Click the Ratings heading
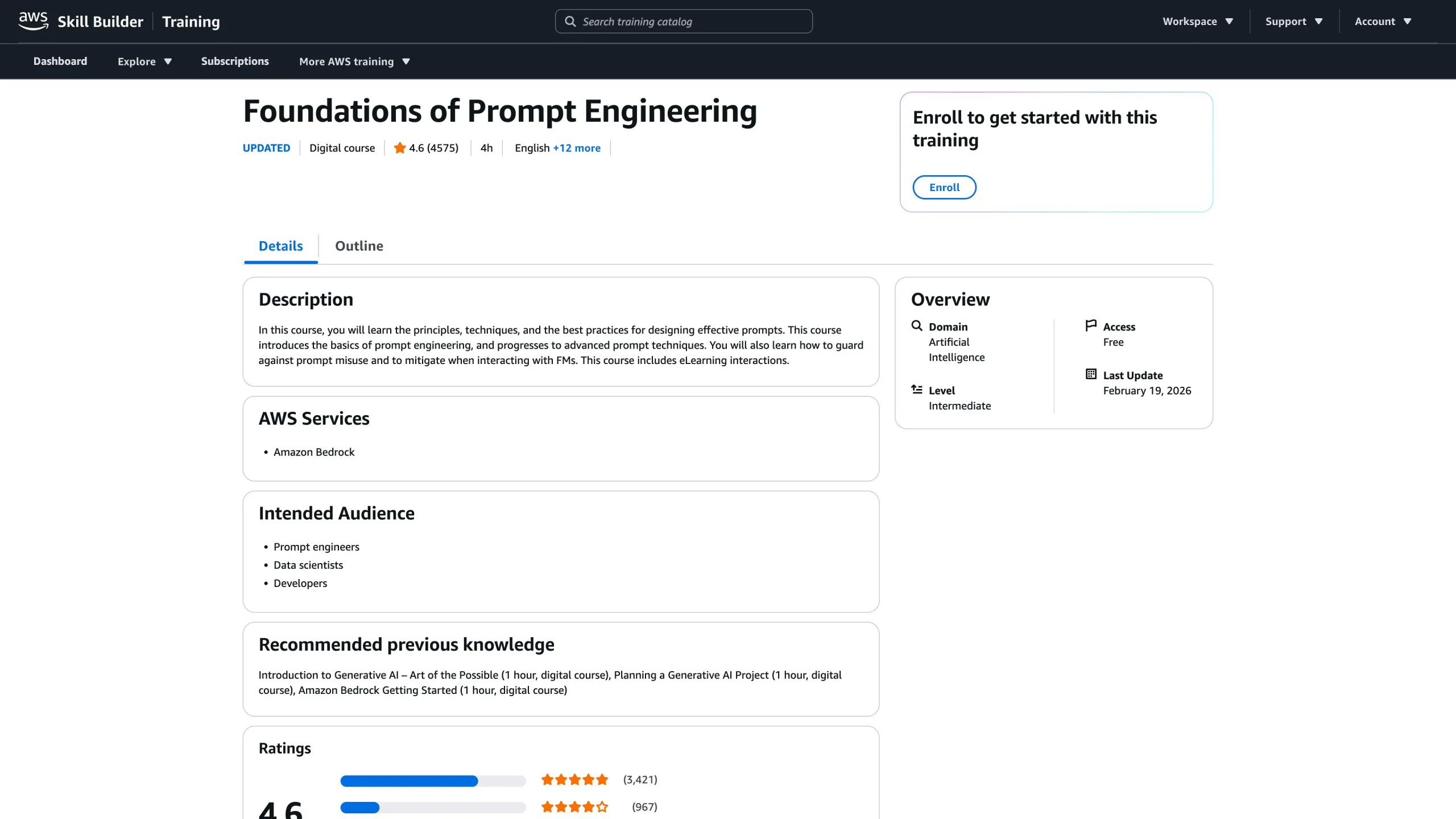 (285, 749)
